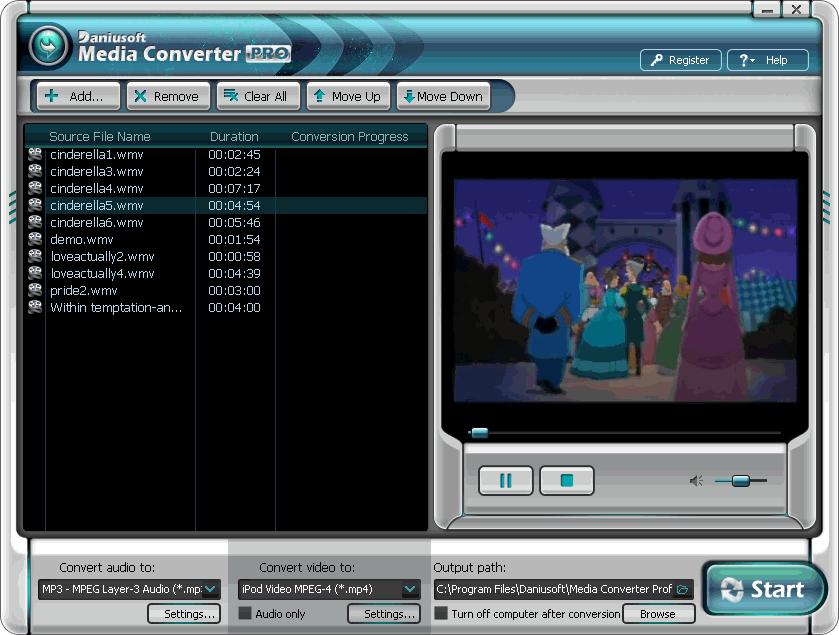Close the Media Converter window
Image resolution: width=839 pixels, height=635 pixels.
point(796,9)
